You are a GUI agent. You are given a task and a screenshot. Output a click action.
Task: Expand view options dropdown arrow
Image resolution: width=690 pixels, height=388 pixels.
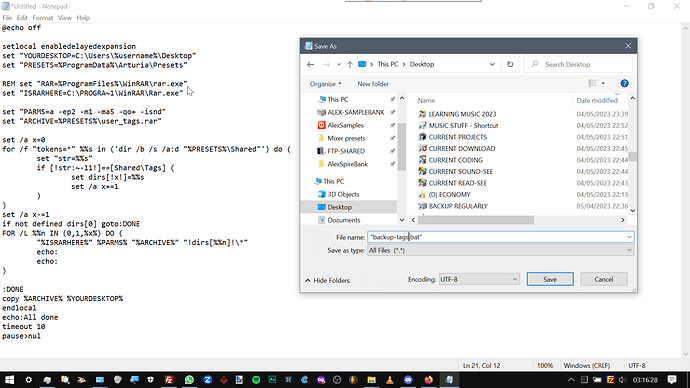(x=603, y=83)
